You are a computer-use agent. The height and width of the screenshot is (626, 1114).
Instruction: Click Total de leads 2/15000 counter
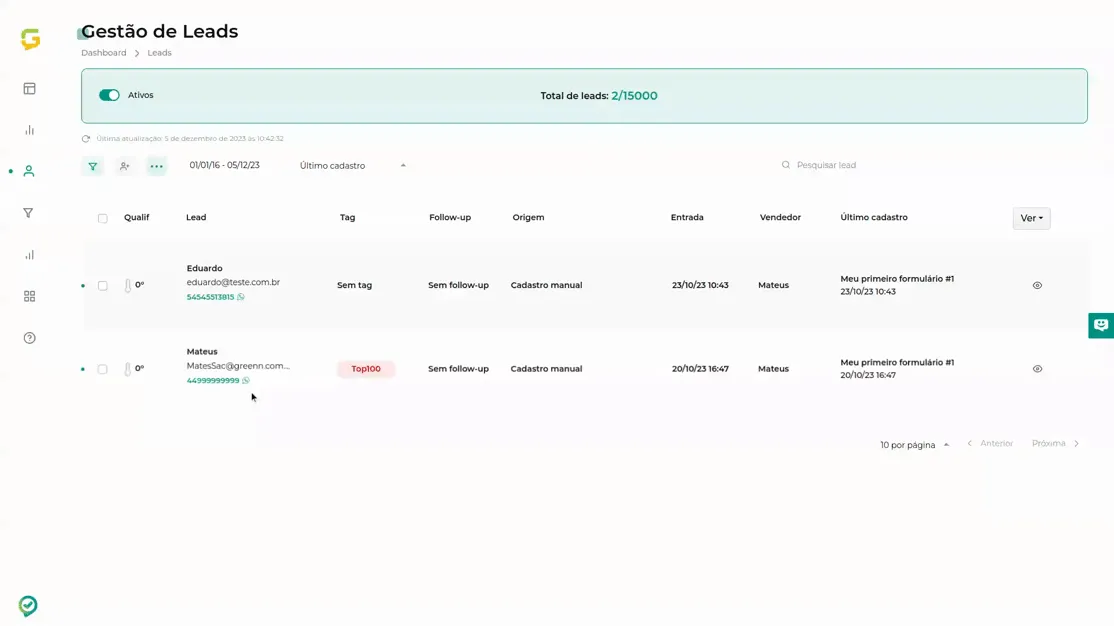coord(599,96)
